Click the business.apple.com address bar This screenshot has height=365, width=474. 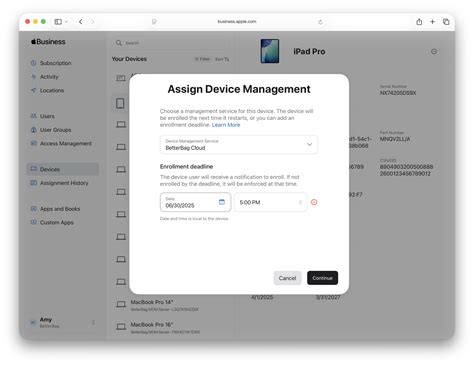[x=237, y=22]
